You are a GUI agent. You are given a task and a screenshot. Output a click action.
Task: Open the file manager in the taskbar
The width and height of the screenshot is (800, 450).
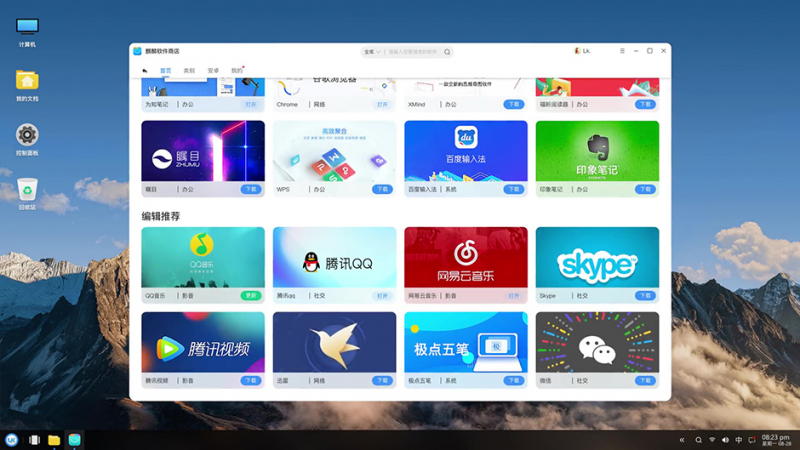[54, 440]
